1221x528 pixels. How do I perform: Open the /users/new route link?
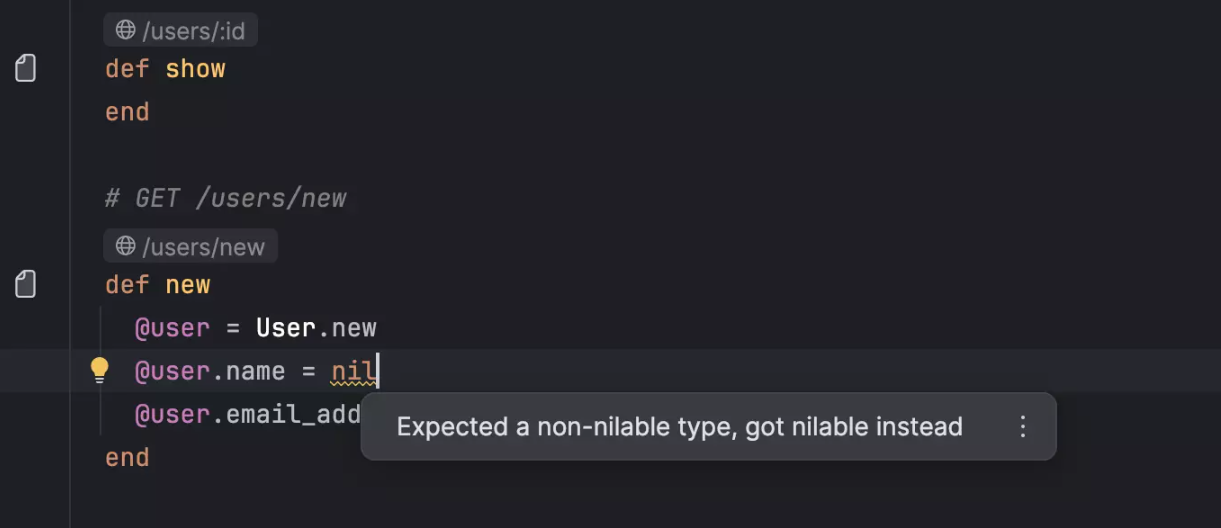tap(204, 247)
